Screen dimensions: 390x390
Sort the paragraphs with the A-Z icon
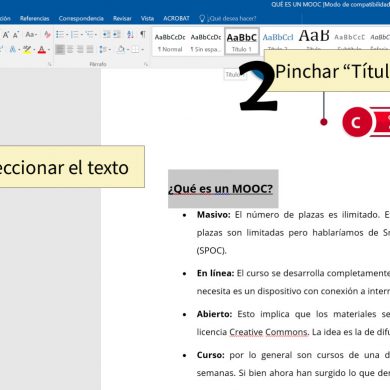[x=130, y=34]
